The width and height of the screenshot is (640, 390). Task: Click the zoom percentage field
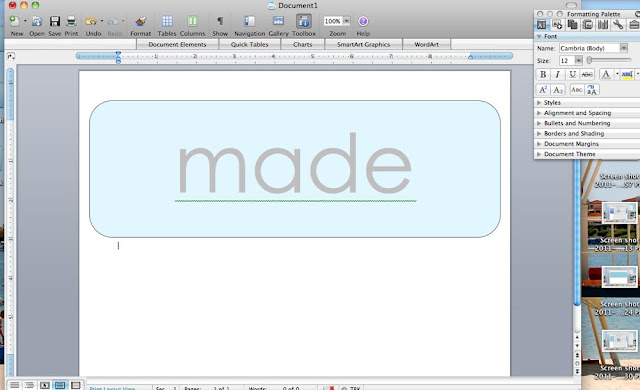point(333,21)
